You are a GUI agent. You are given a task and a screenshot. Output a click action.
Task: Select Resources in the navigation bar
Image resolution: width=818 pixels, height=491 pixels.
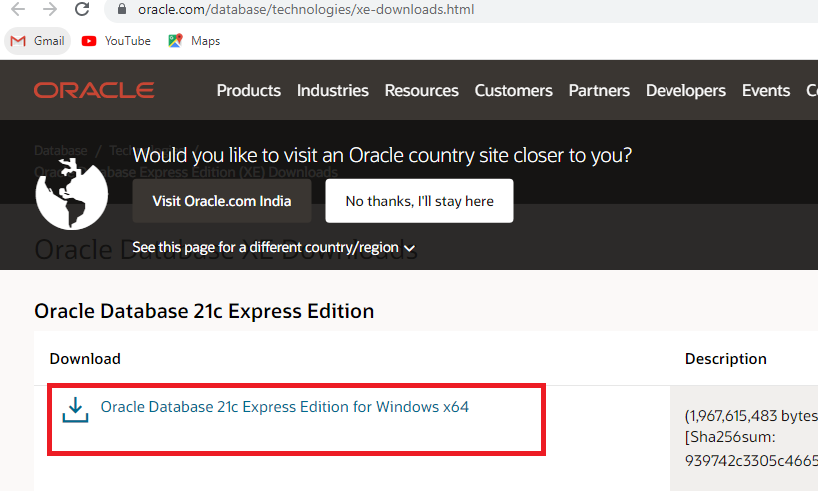[421, 91]
